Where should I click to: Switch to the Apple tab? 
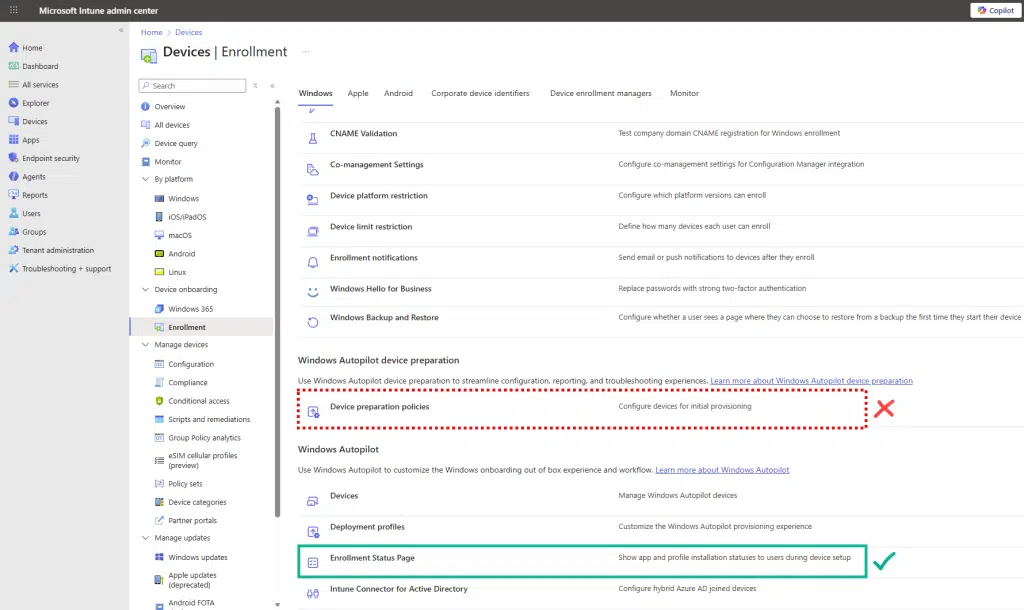pos(357,93)
